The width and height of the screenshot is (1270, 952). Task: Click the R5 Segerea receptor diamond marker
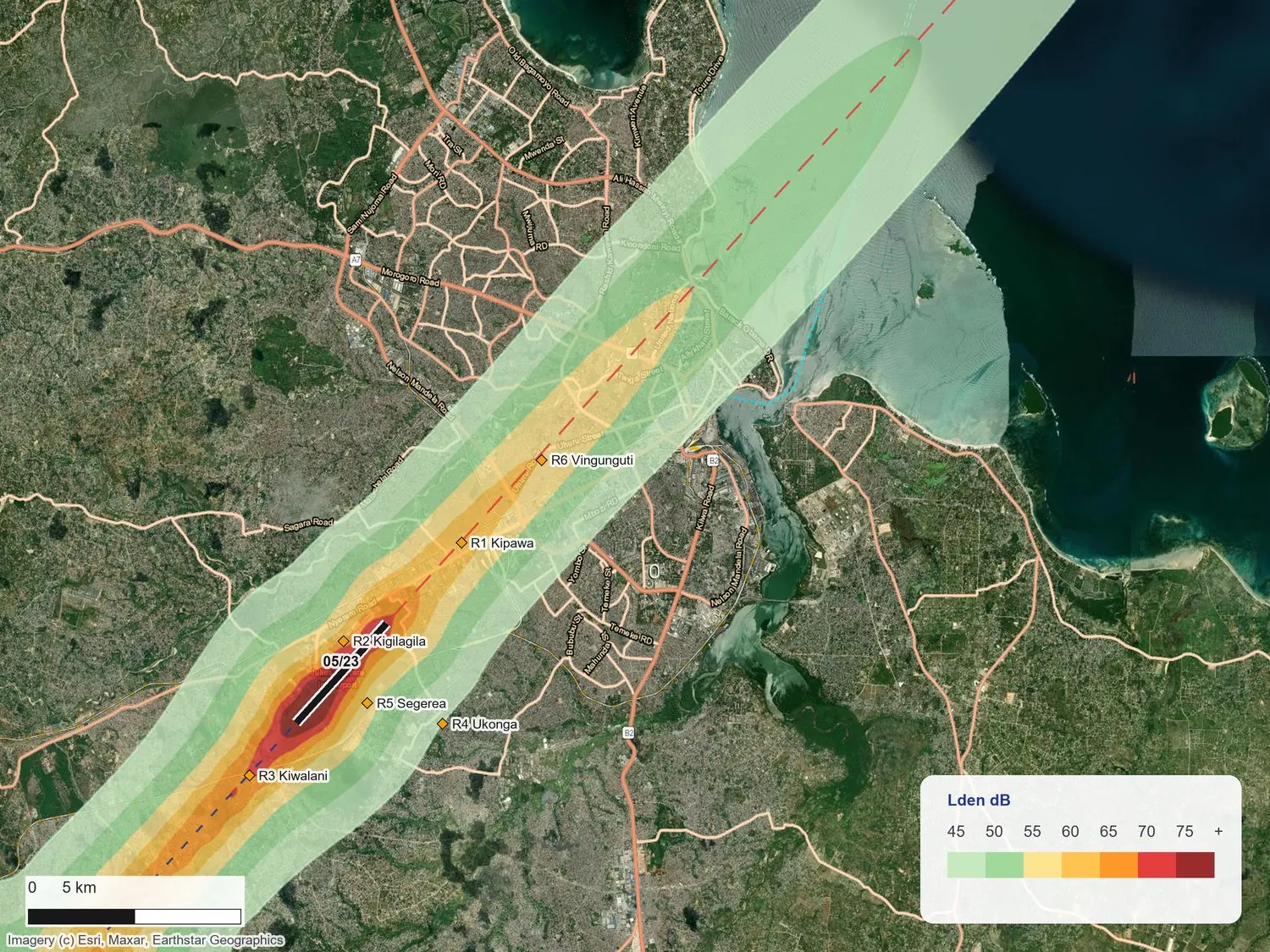pyautogui.click(x=367, y=703)
